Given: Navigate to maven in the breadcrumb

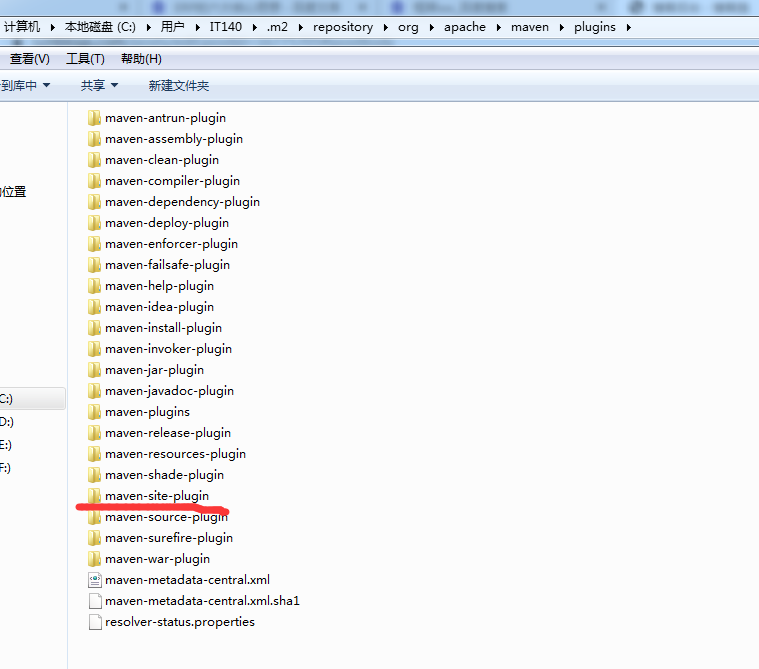Looking at the screenshot, I should coord(530,27).
